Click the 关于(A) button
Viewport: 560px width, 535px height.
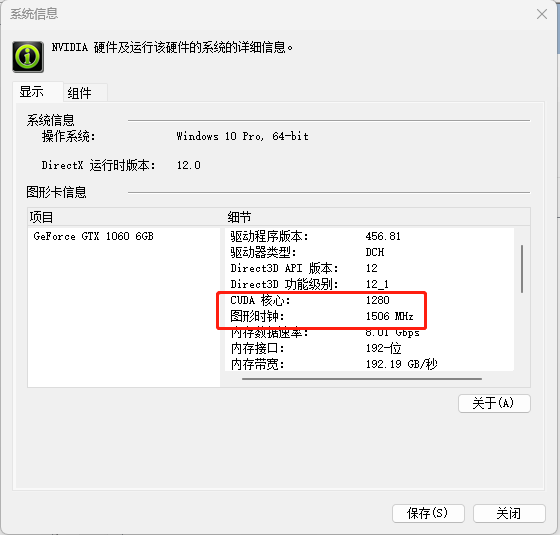494,404
